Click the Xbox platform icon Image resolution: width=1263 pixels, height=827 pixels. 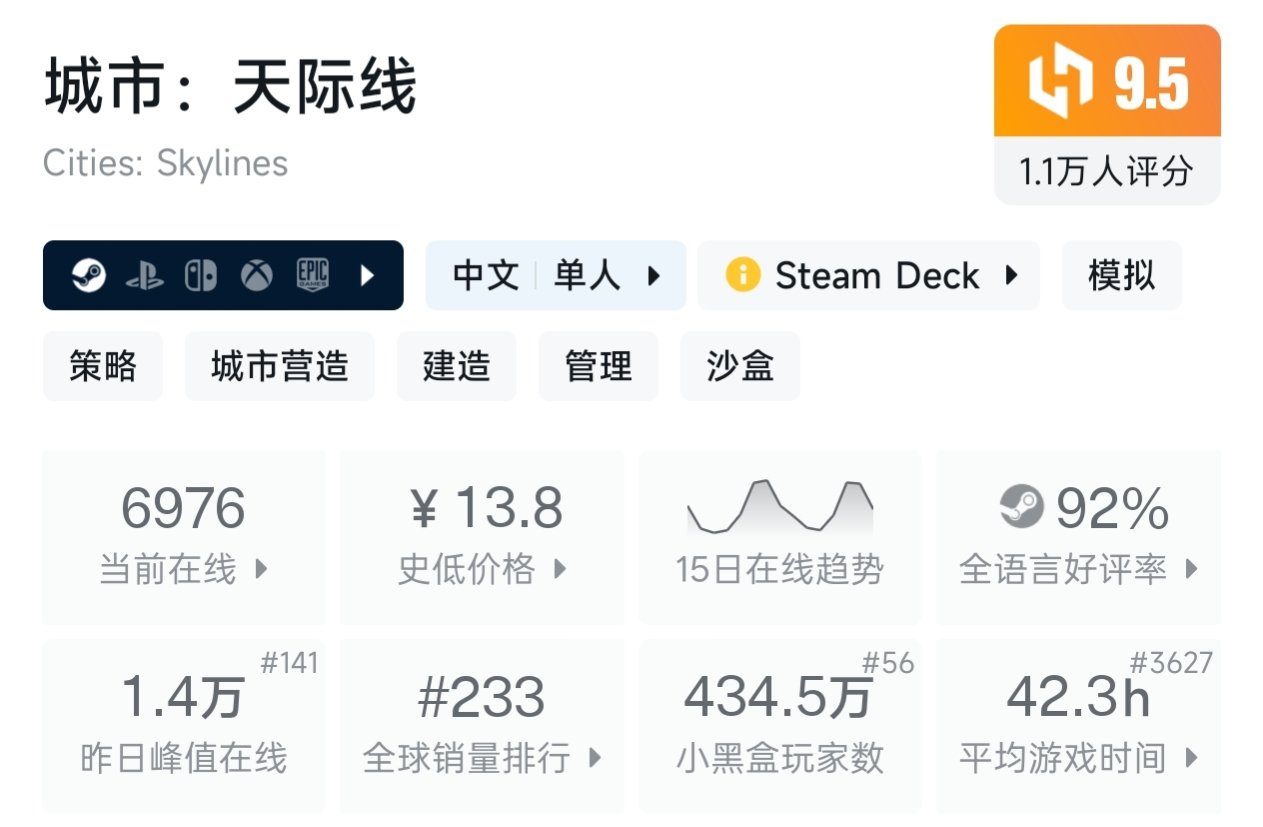tap(257, 275)
